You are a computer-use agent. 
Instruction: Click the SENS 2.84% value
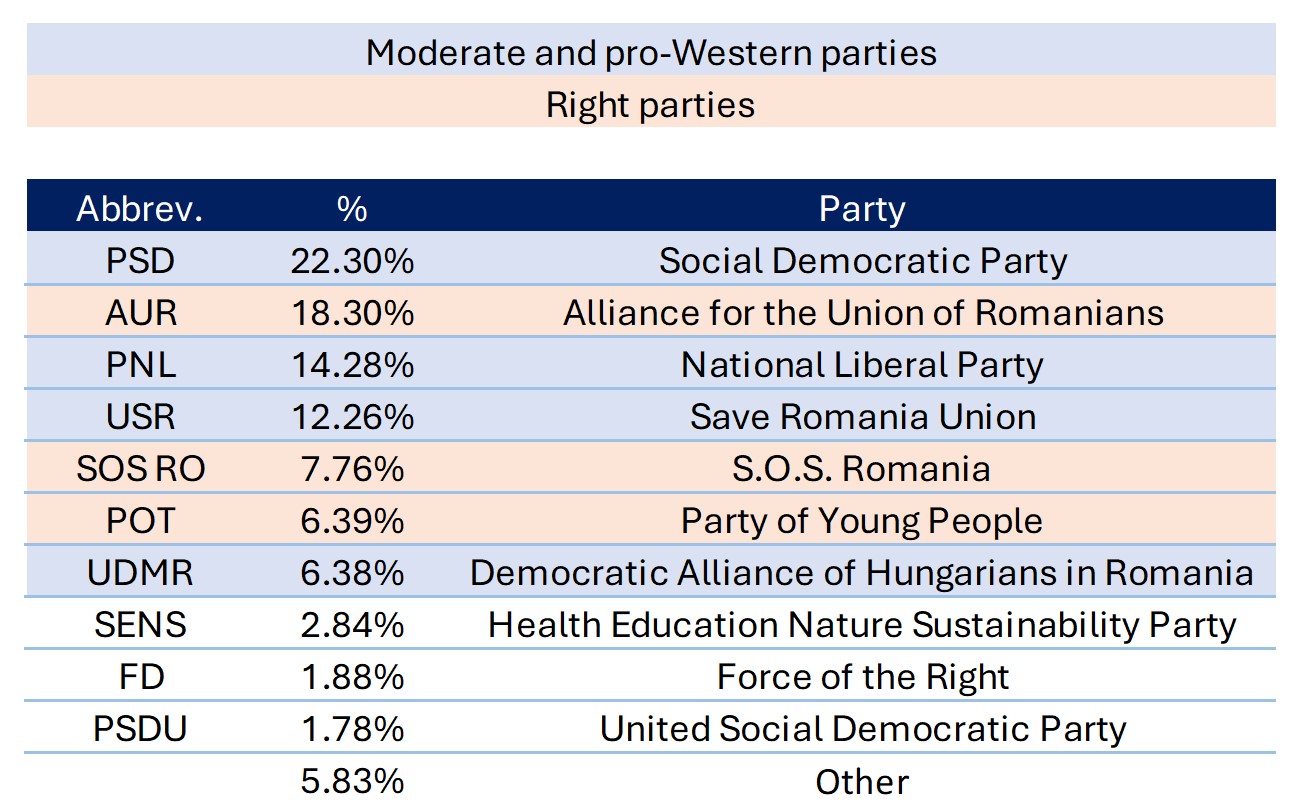click(x=352, y=625)
